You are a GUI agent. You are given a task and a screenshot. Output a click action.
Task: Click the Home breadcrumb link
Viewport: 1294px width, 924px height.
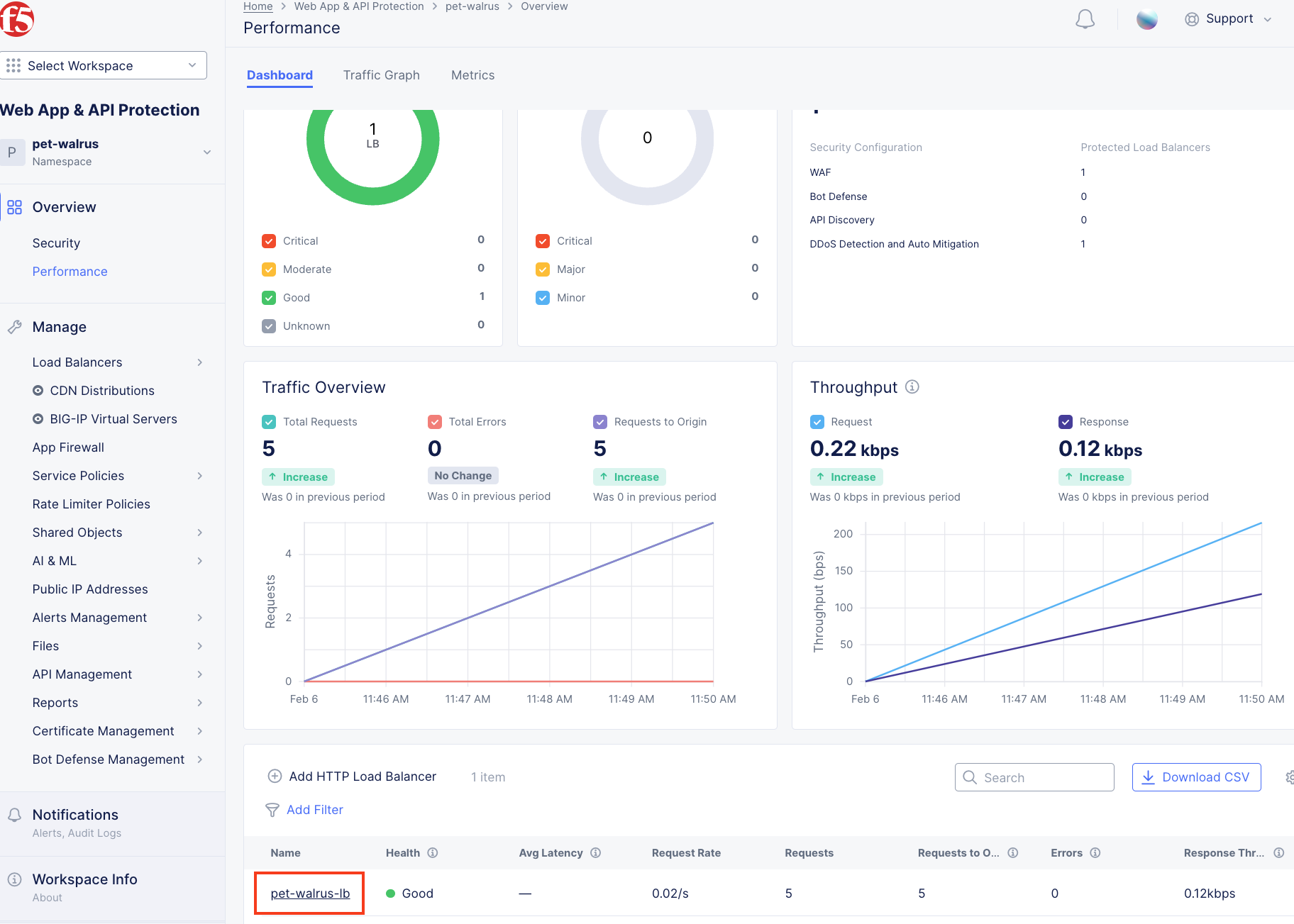258,6
